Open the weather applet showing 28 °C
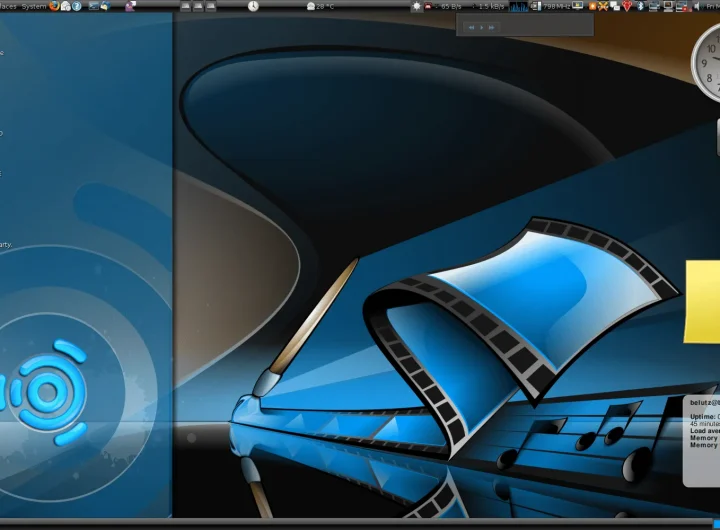Viewport: 720px width, 530px height. [320, 6]
